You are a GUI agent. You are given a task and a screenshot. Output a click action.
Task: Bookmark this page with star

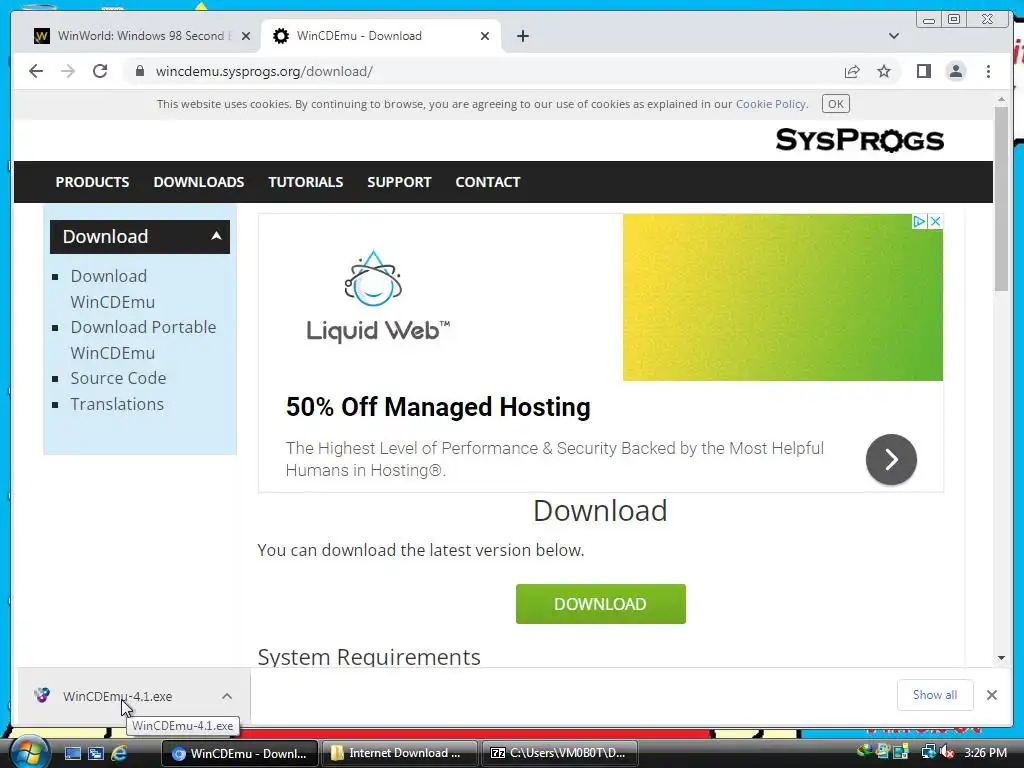click(884, 71)
